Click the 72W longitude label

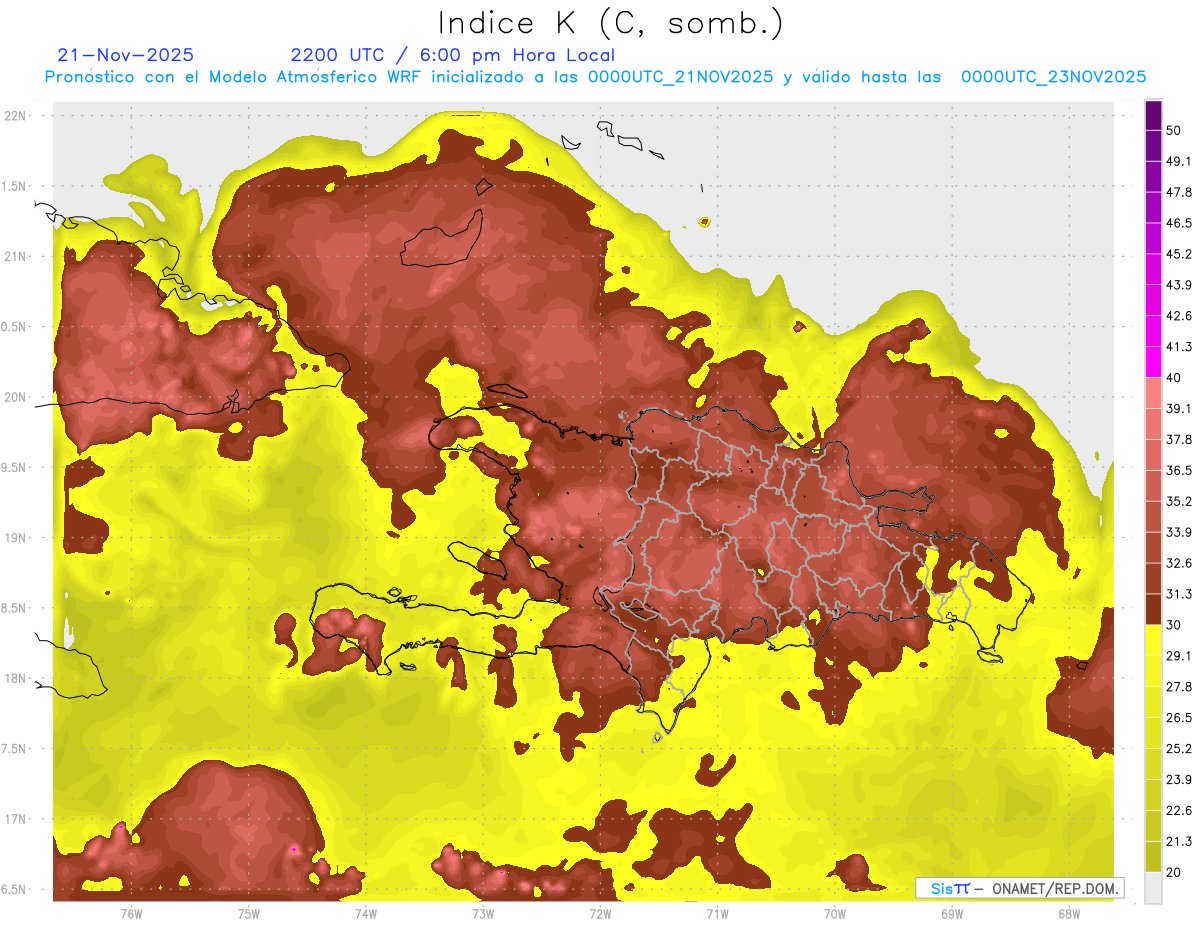coord(600,914)
